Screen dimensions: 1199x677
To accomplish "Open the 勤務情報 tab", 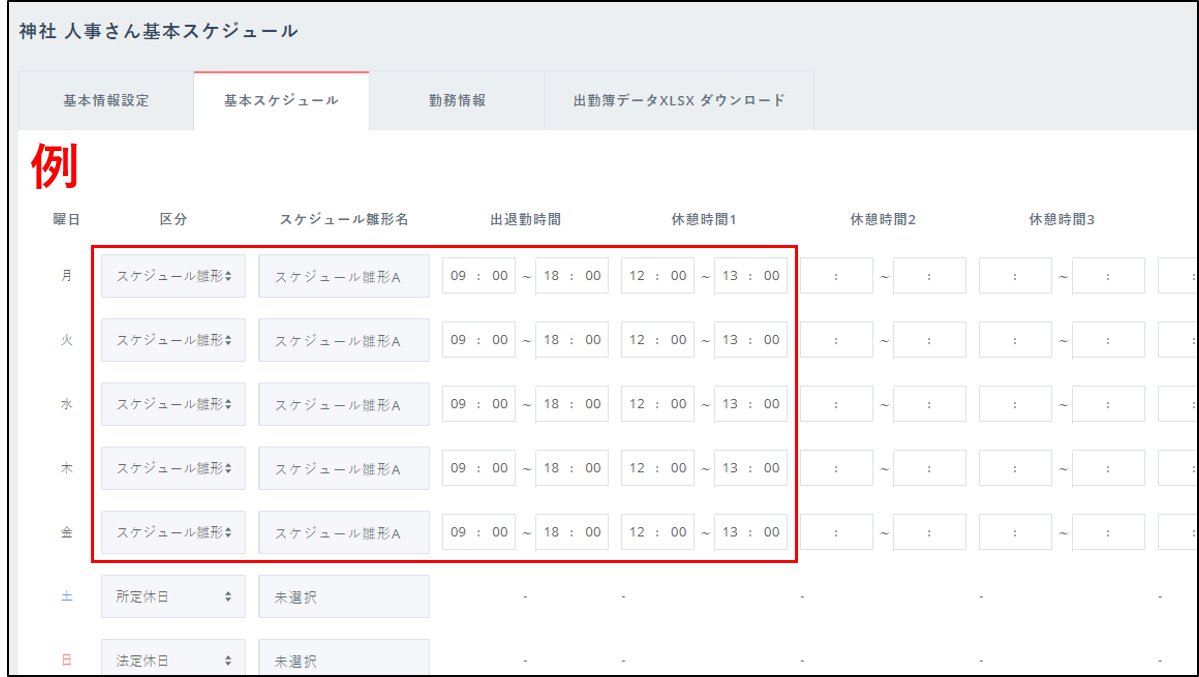I will point(457,101).
